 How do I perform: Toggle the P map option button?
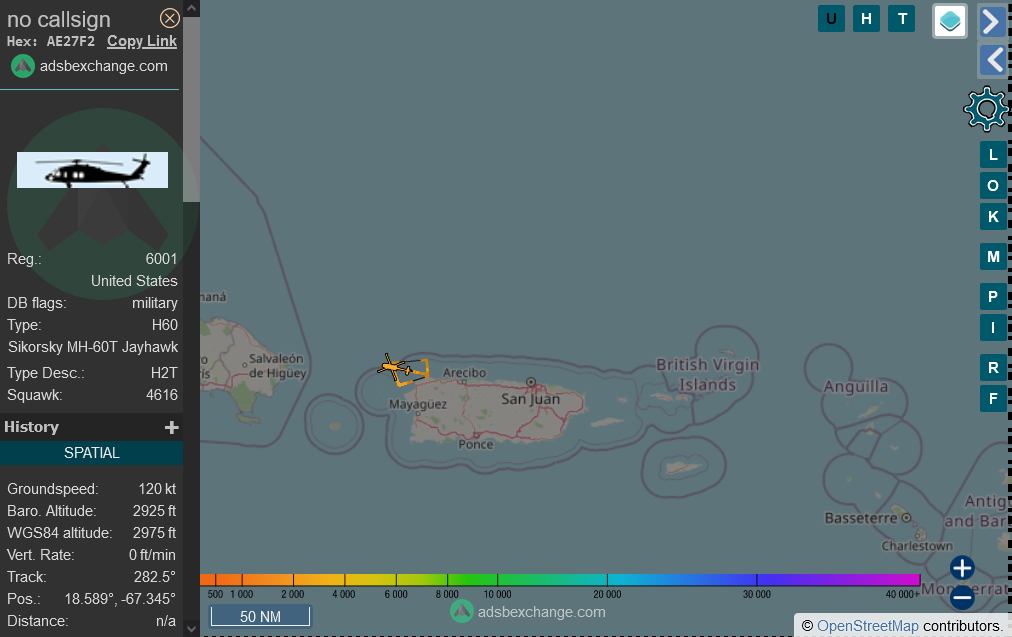tap(993, 297)
